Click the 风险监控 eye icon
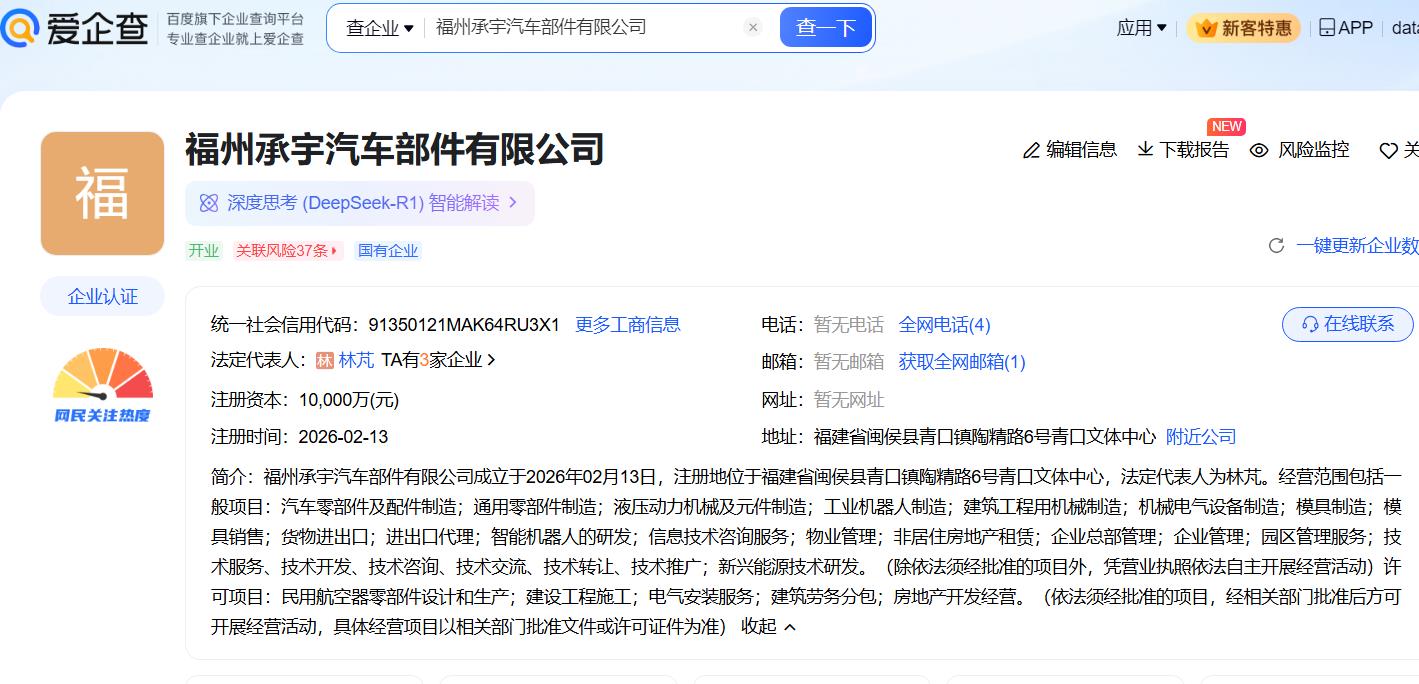Screen dimensions: 1419x684 click(x=1259, y=151)
